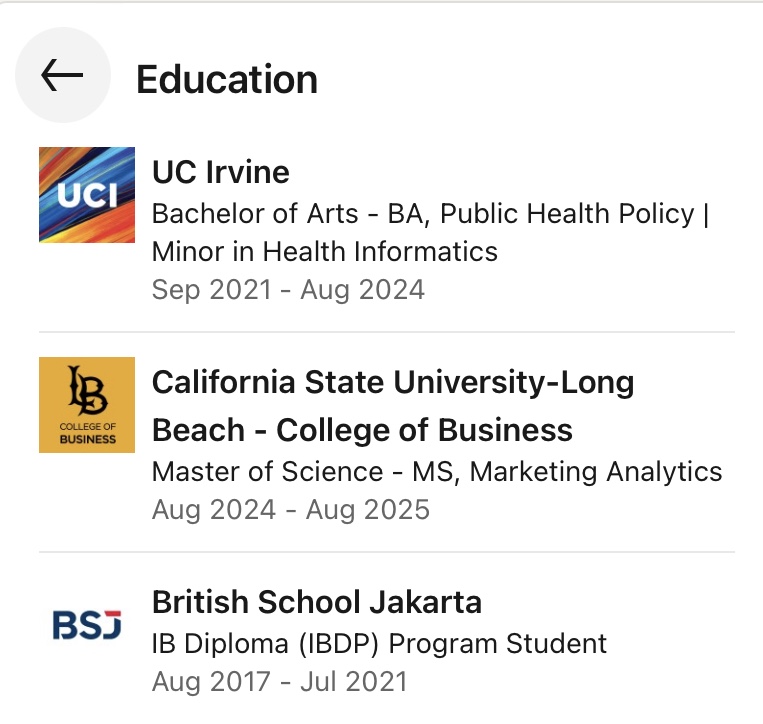This screenshot has width=763, height=724.
Task: Click the back arrow button
Action: (62, 75)
